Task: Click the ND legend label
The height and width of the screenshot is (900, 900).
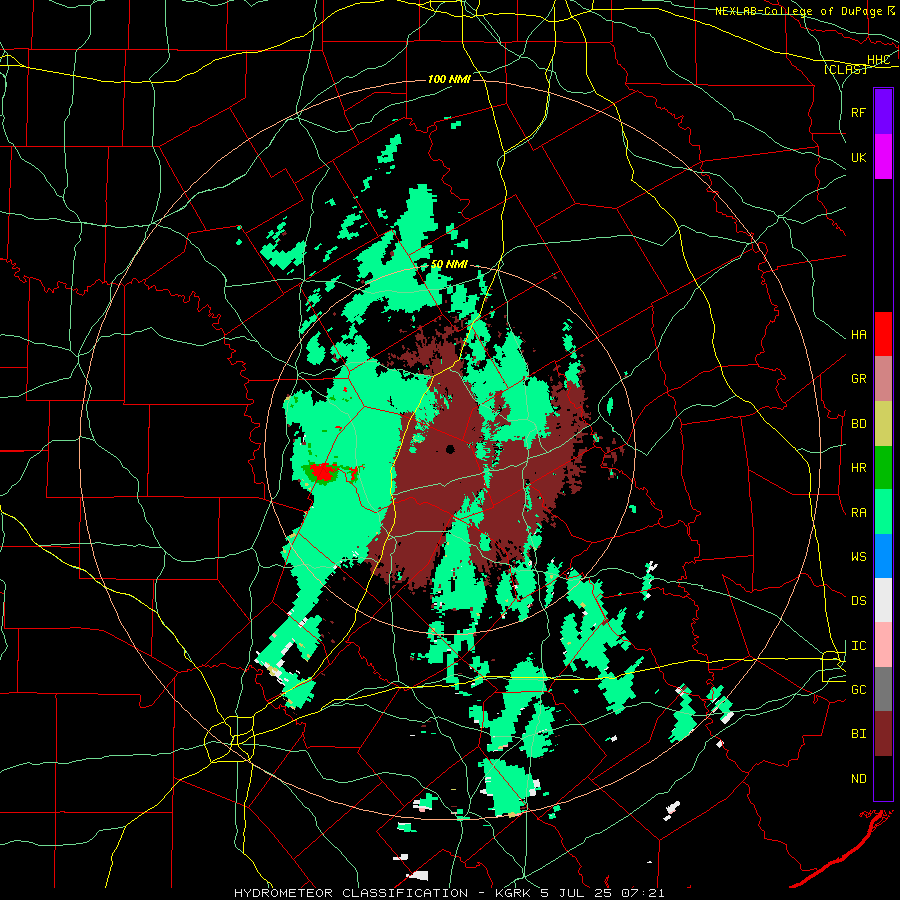Action: click(858, 779)
